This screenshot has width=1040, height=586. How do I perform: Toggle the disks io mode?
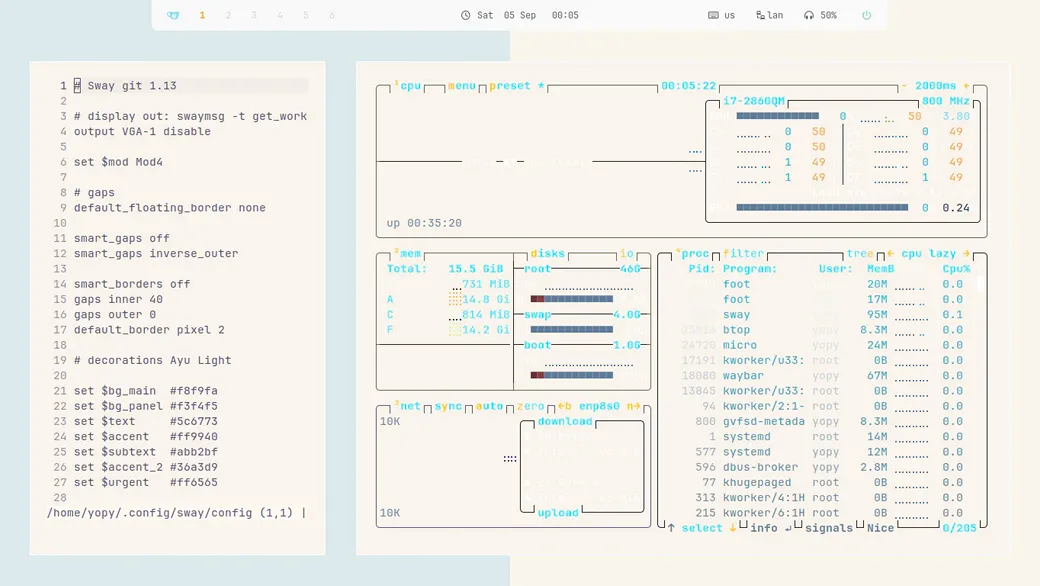tap(627, 253)
